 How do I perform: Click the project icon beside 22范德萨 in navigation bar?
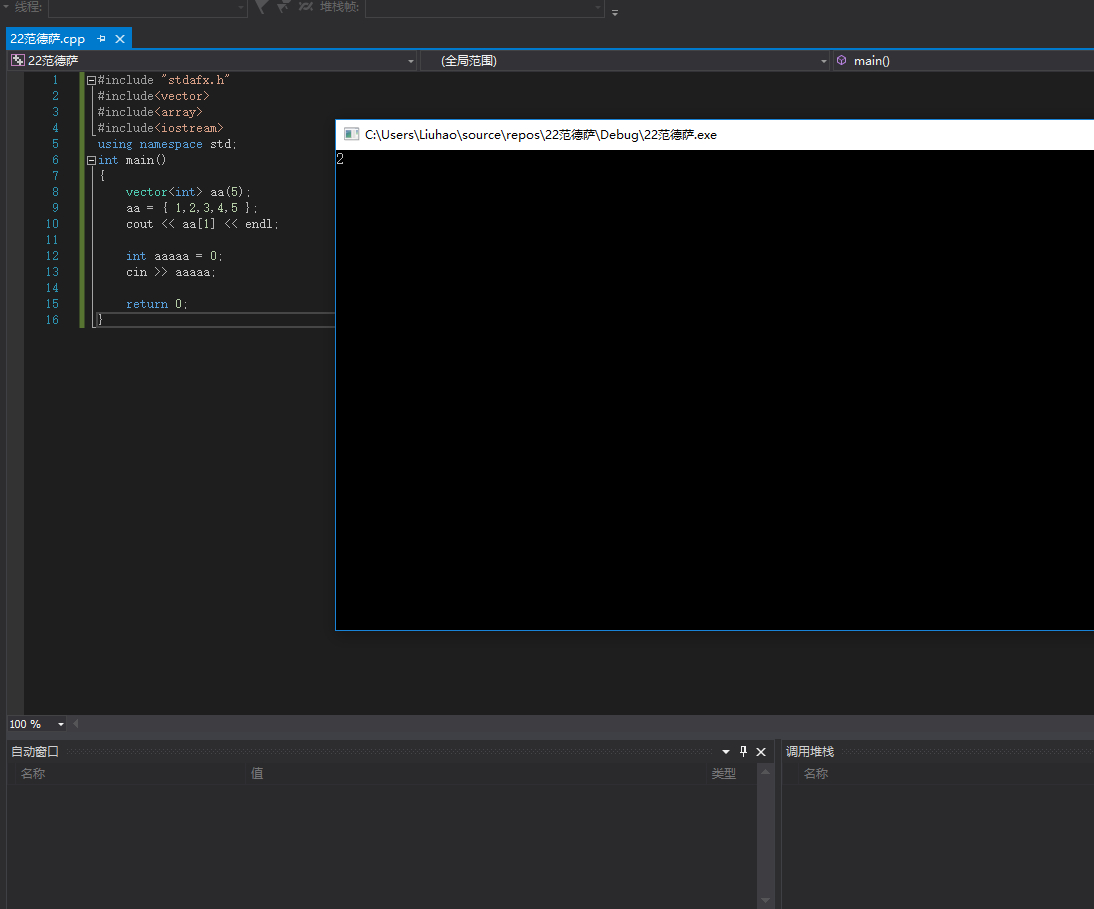pyautogui.click(x=17, y=61)
